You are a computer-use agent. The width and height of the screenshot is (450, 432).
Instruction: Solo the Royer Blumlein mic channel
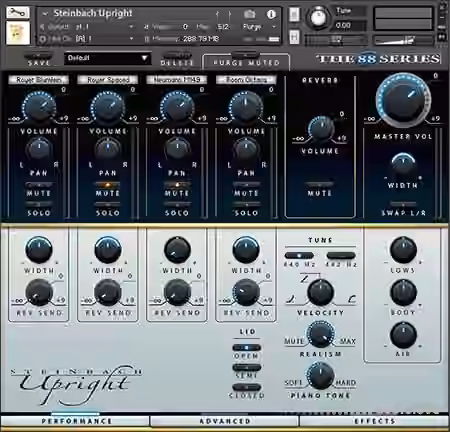[39, 204]
